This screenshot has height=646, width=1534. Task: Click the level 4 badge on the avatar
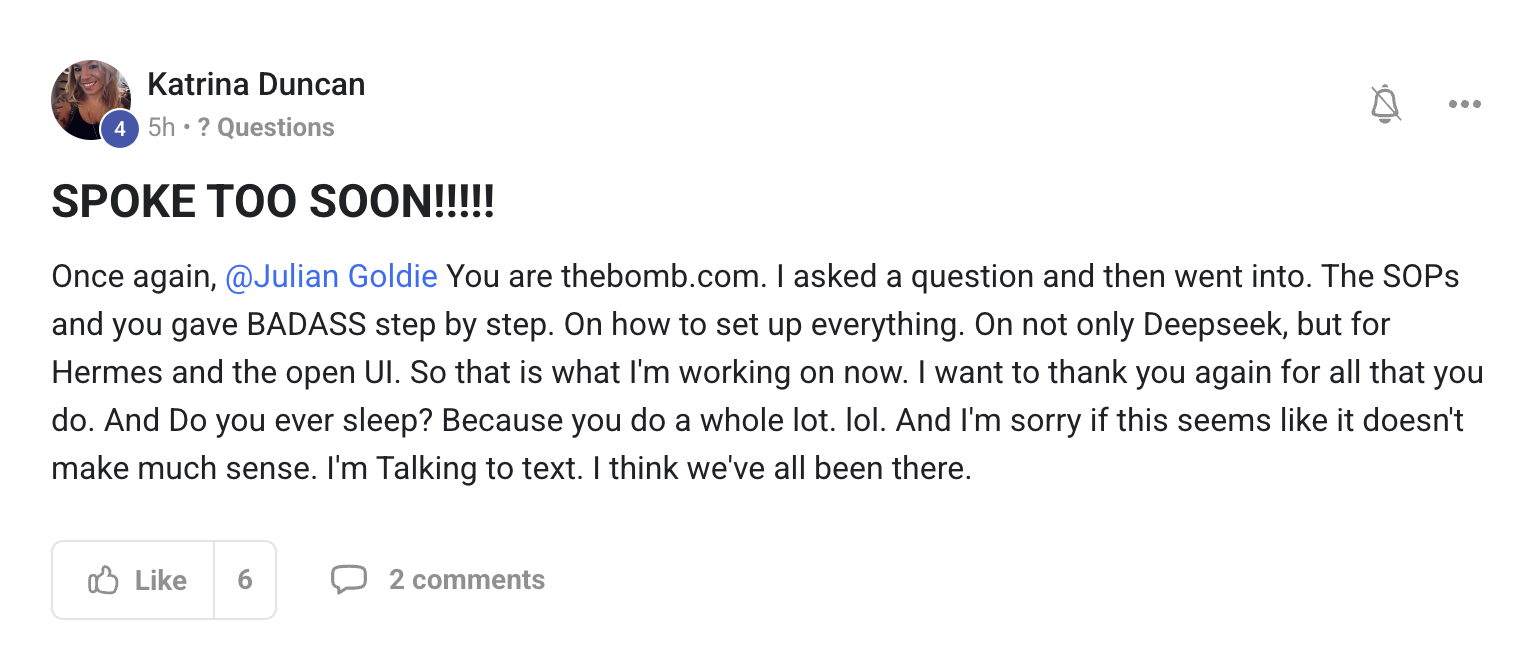(x=119, y=129)
